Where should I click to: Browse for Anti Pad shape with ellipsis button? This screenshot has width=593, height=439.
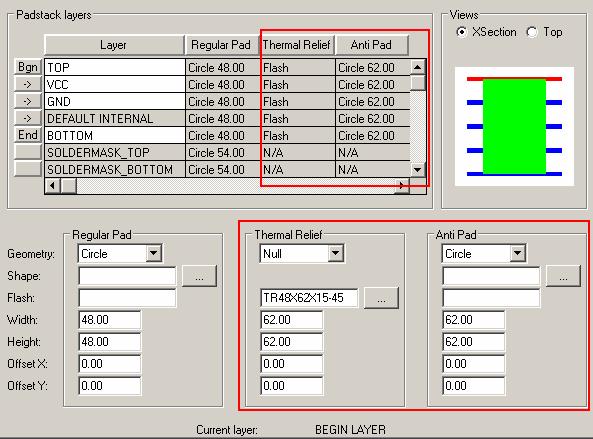pos(563,276)
